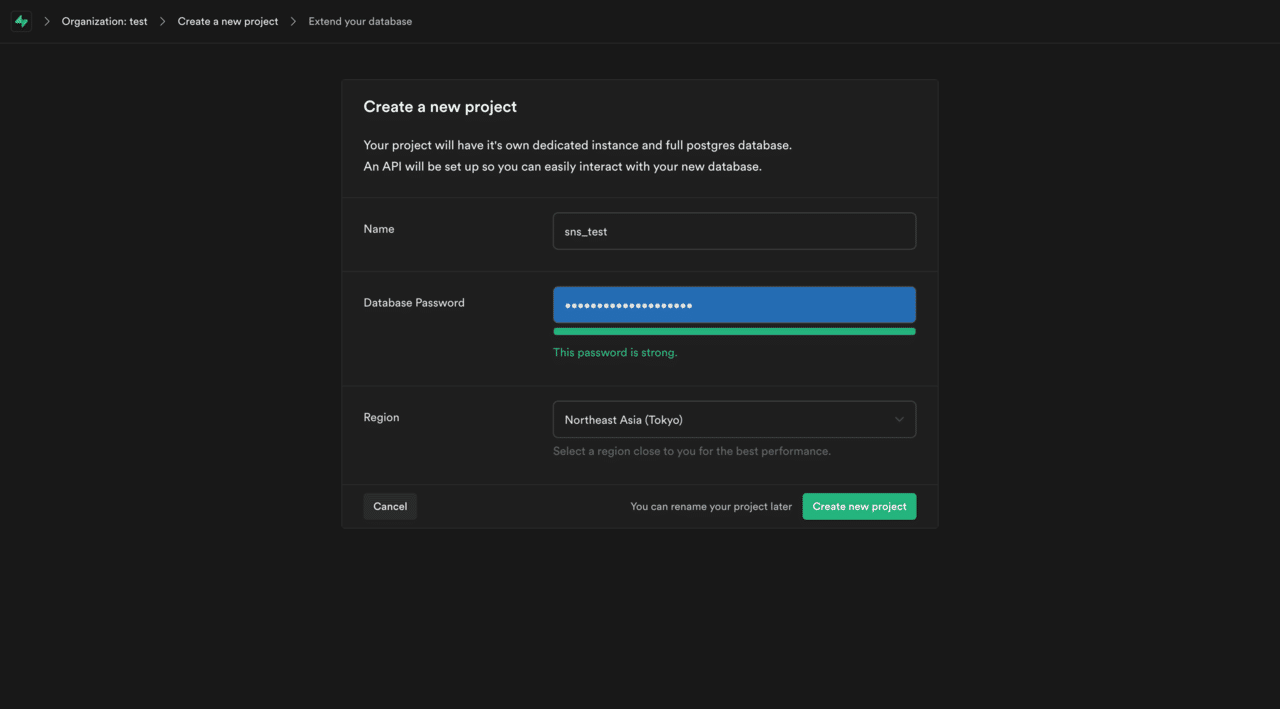
Task: Click the Region label
Action: click(381, 417)
